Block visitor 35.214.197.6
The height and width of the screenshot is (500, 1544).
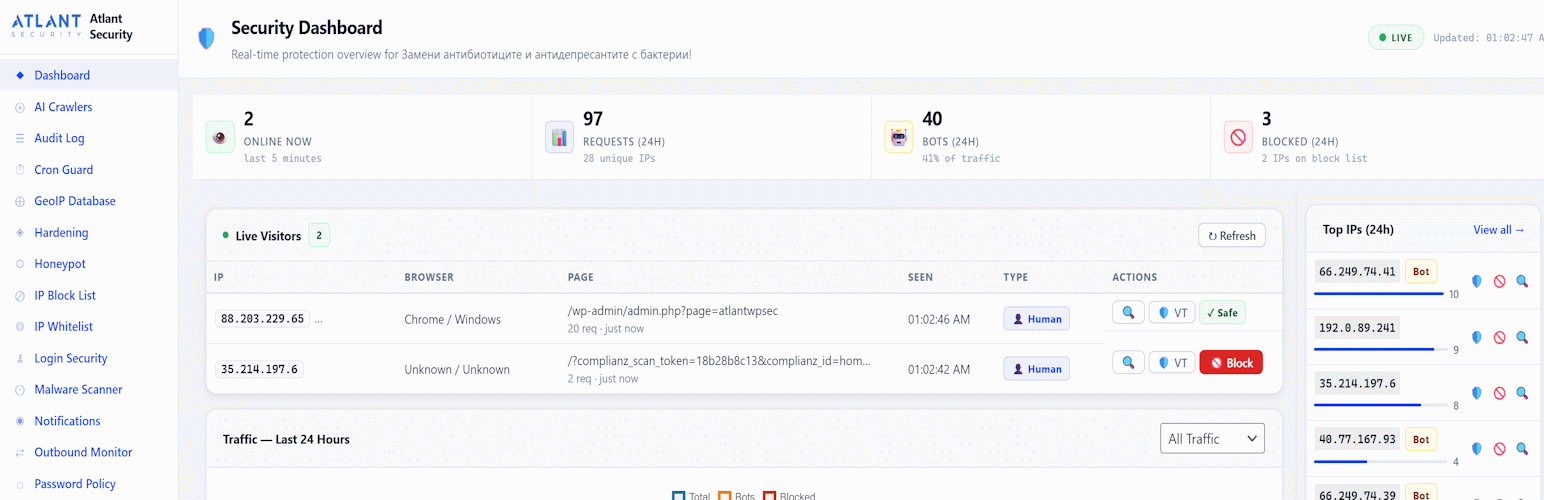pos(1231,362)
